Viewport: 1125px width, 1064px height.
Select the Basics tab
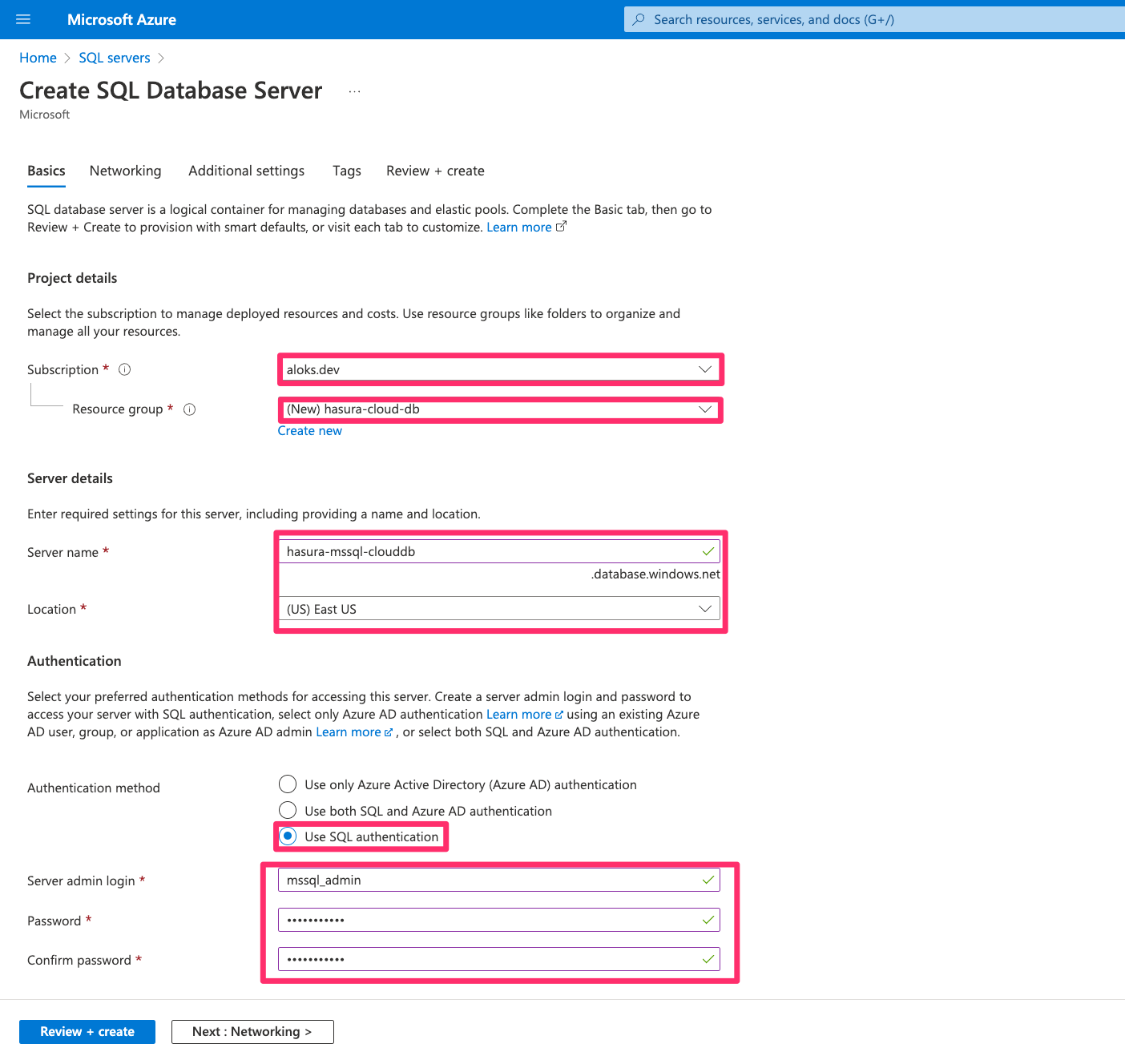(46, 171)
